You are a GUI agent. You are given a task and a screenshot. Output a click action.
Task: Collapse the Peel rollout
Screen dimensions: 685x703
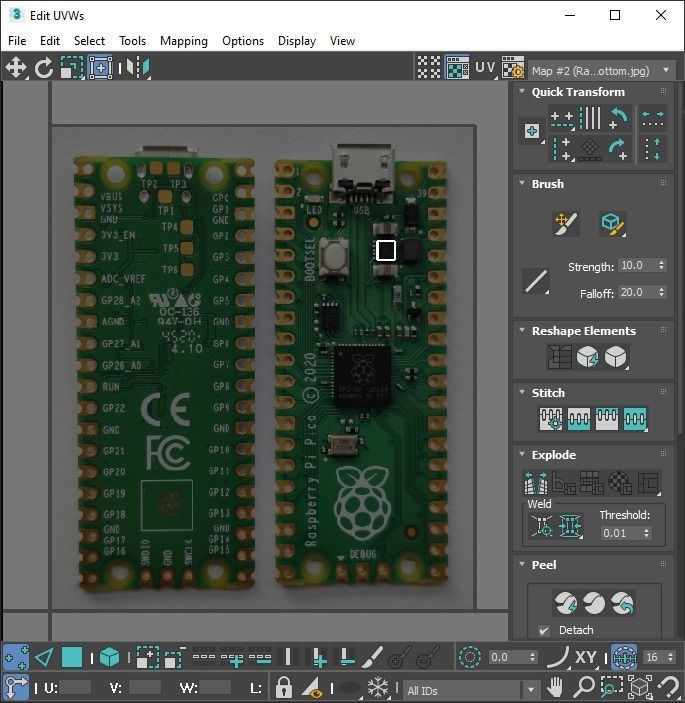click(522, 564)
